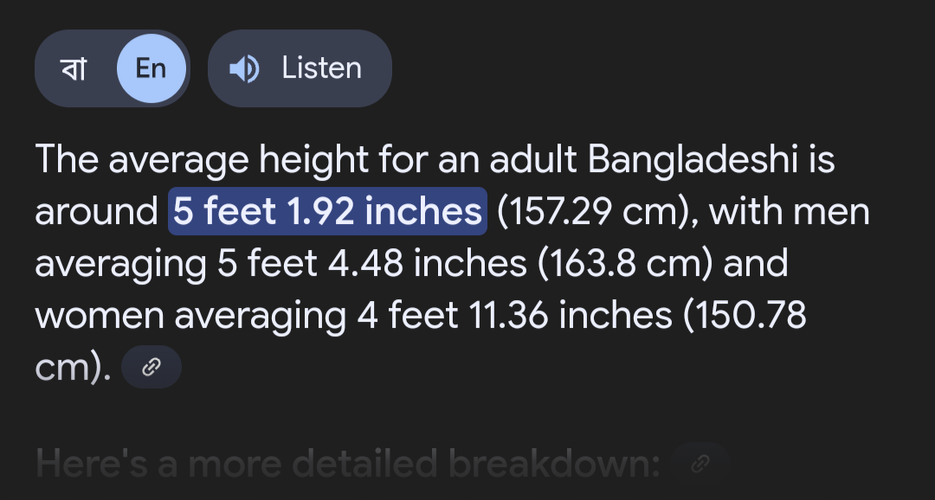The width and height of the screenshot is (935, 500).
Task: Switch language to Bangla (বা)
Action: [x=73, y=69]
